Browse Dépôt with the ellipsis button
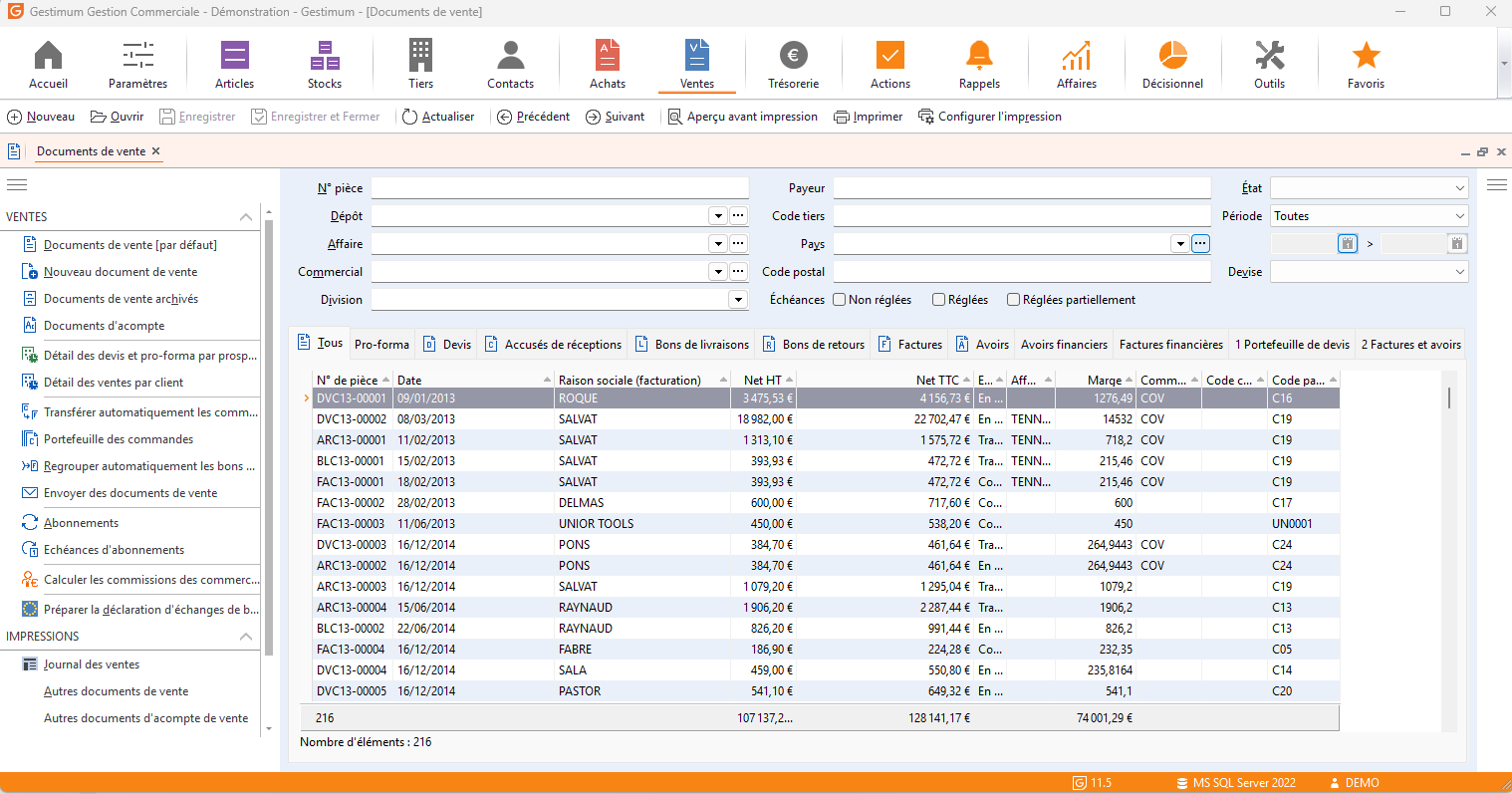The image size is (1512, 794). click(x=738, y=216)
